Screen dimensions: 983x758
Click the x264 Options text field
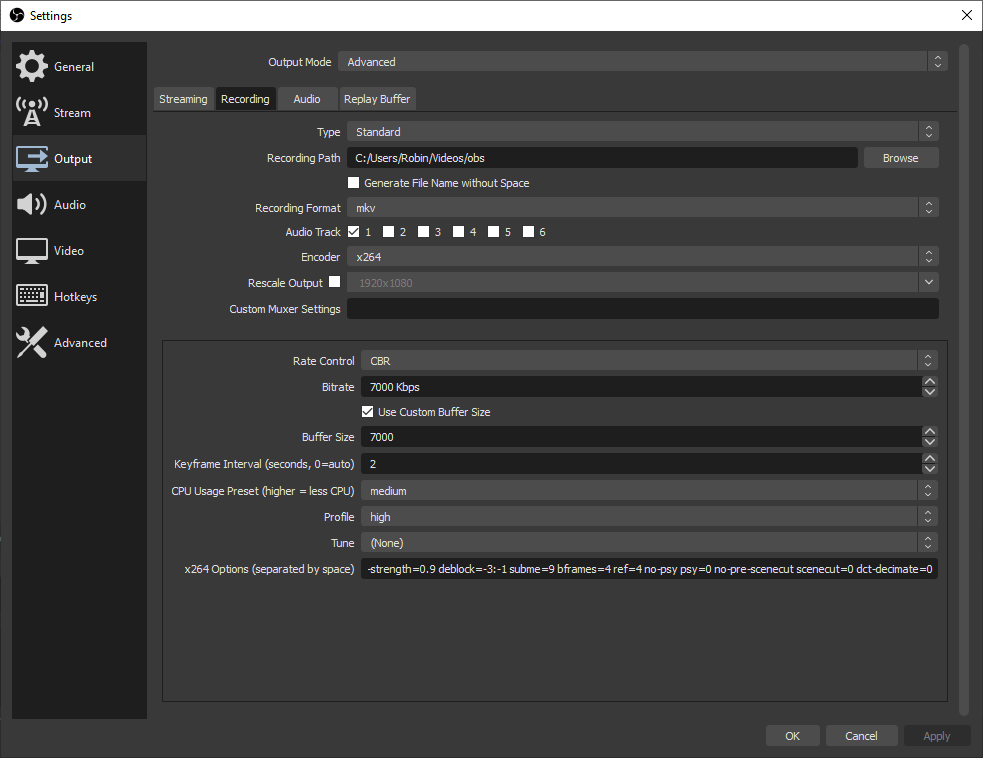(x=649, y=569)
